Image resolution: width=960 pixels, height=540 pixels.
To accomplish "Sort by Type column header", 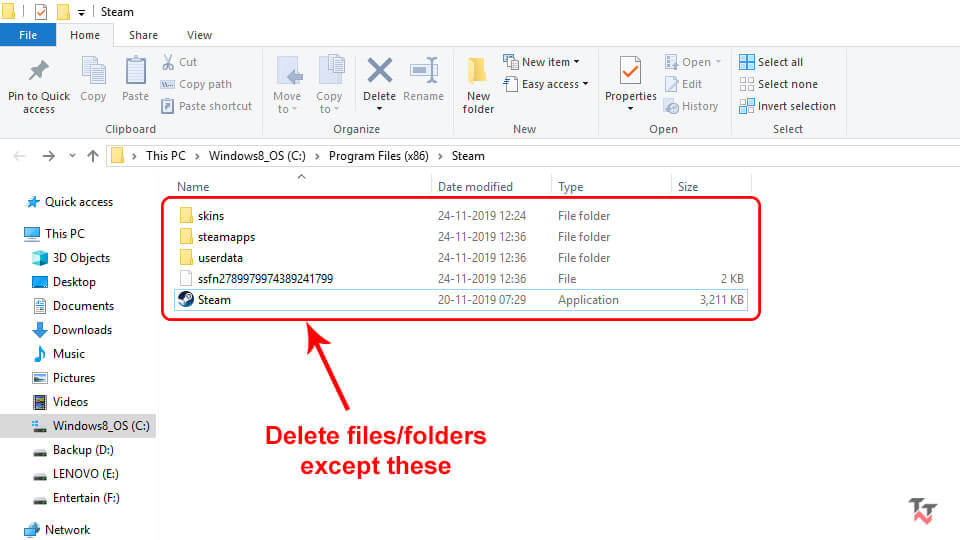I will [x=571, y=187].
